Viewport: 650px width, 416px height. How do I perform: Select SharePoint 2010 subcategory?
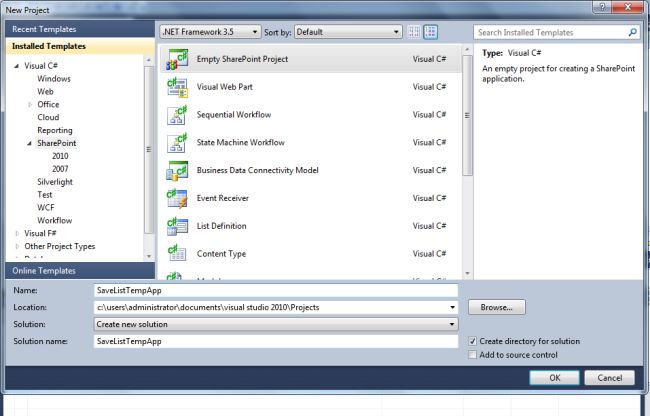60,156
